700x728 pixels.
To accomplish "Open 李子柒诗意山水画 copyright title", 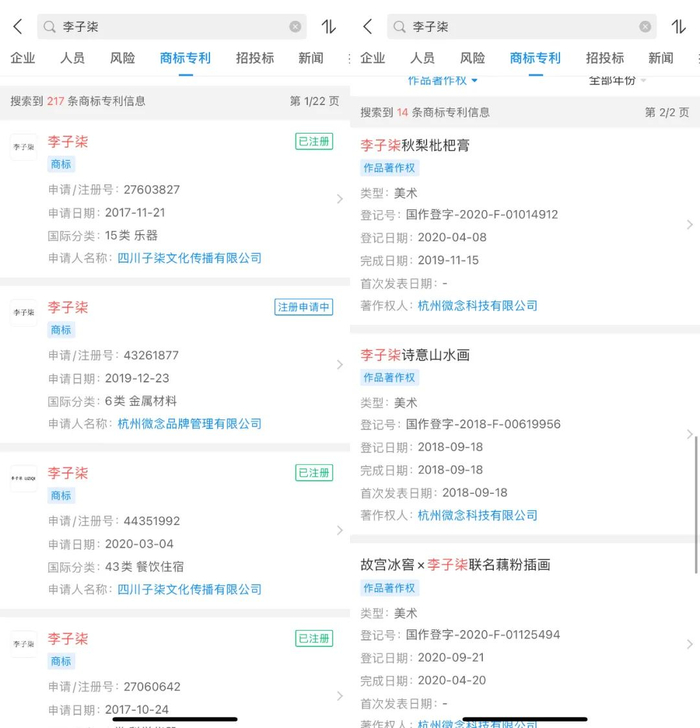I will point(415,355).
